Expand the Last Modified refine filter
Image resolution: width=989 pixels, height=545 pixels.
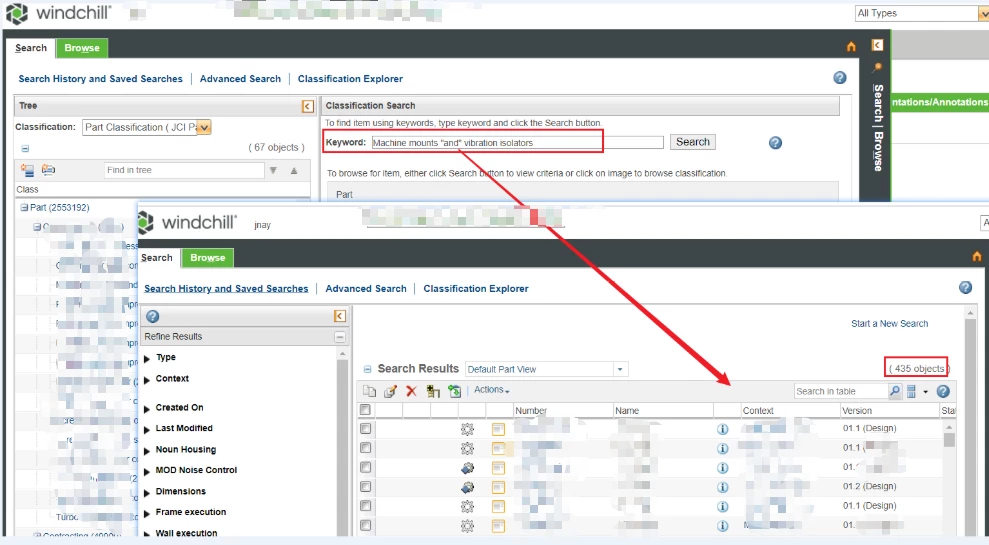click(147, 430)
